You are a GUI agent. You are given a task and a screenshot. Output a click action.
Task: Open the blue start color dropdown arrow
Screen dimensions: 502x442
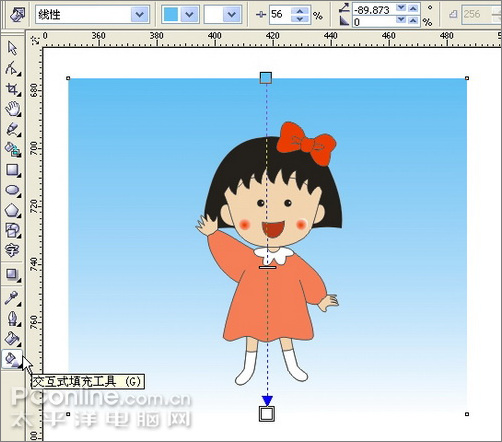click(189, 15)
